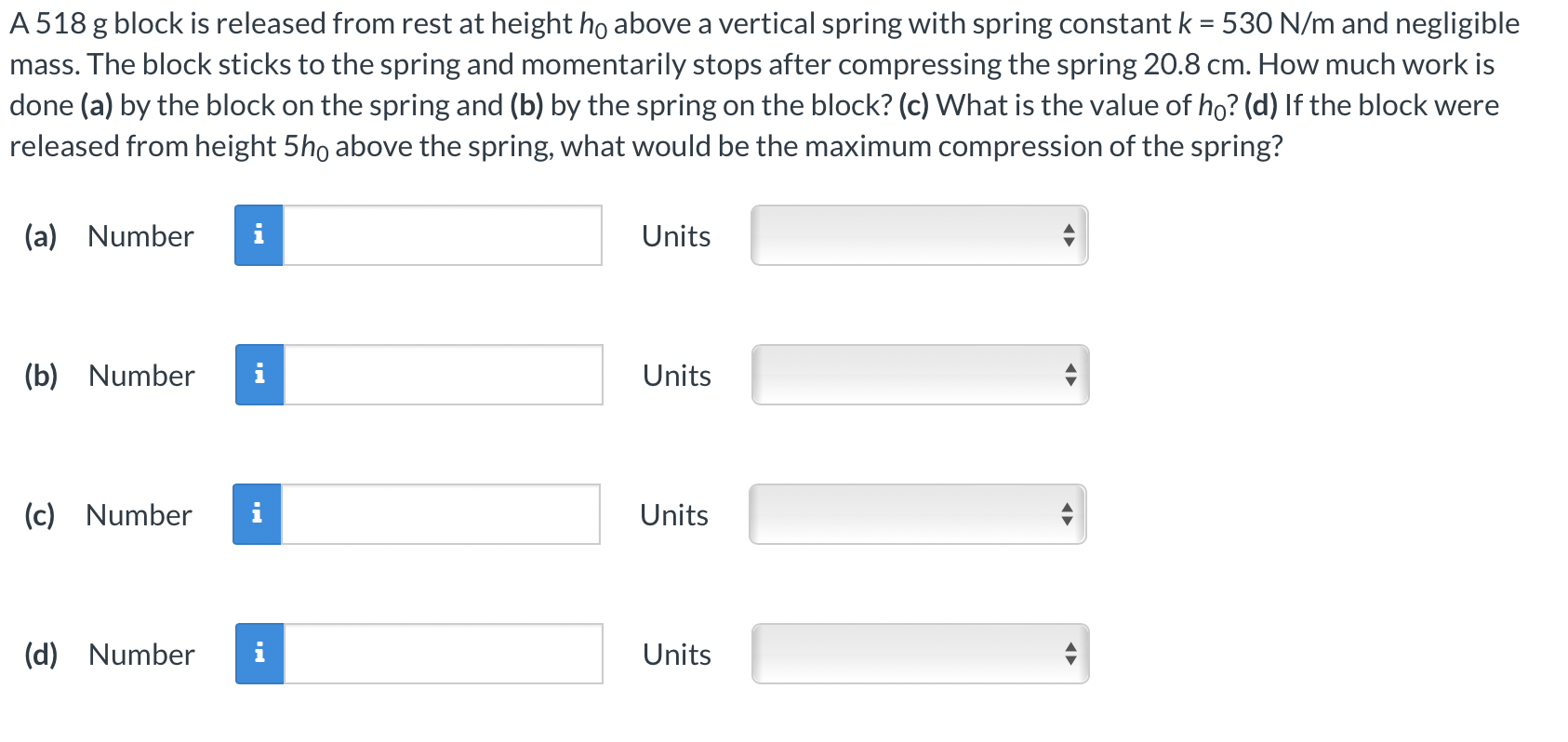Click the "Number" label of part (a)
The height and width of the screenshot is (742, 1568).
(140, 236)
